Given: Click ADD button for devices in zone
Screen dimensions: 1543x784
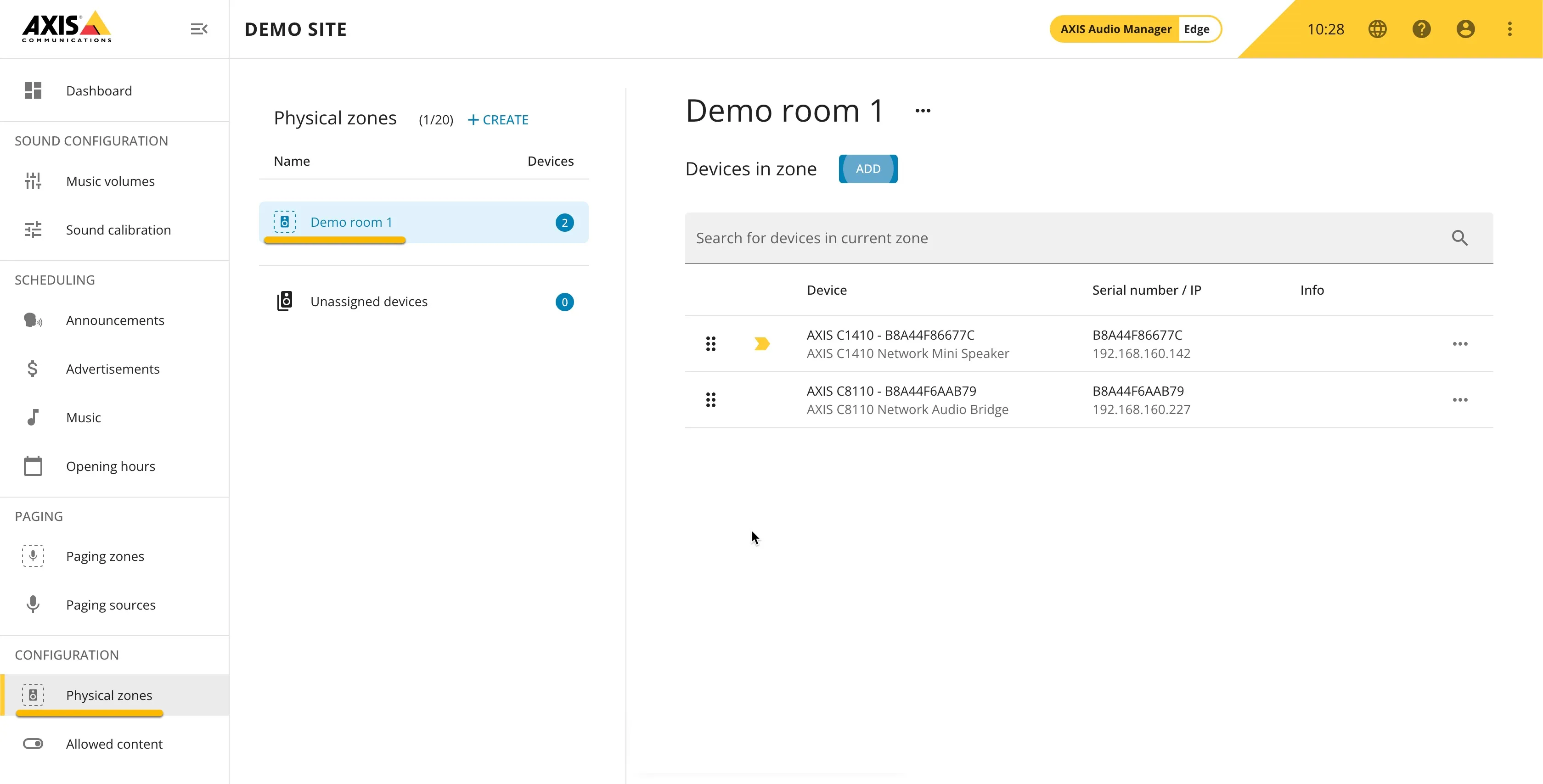Looking at the screenshot, I should click(868, 169).
